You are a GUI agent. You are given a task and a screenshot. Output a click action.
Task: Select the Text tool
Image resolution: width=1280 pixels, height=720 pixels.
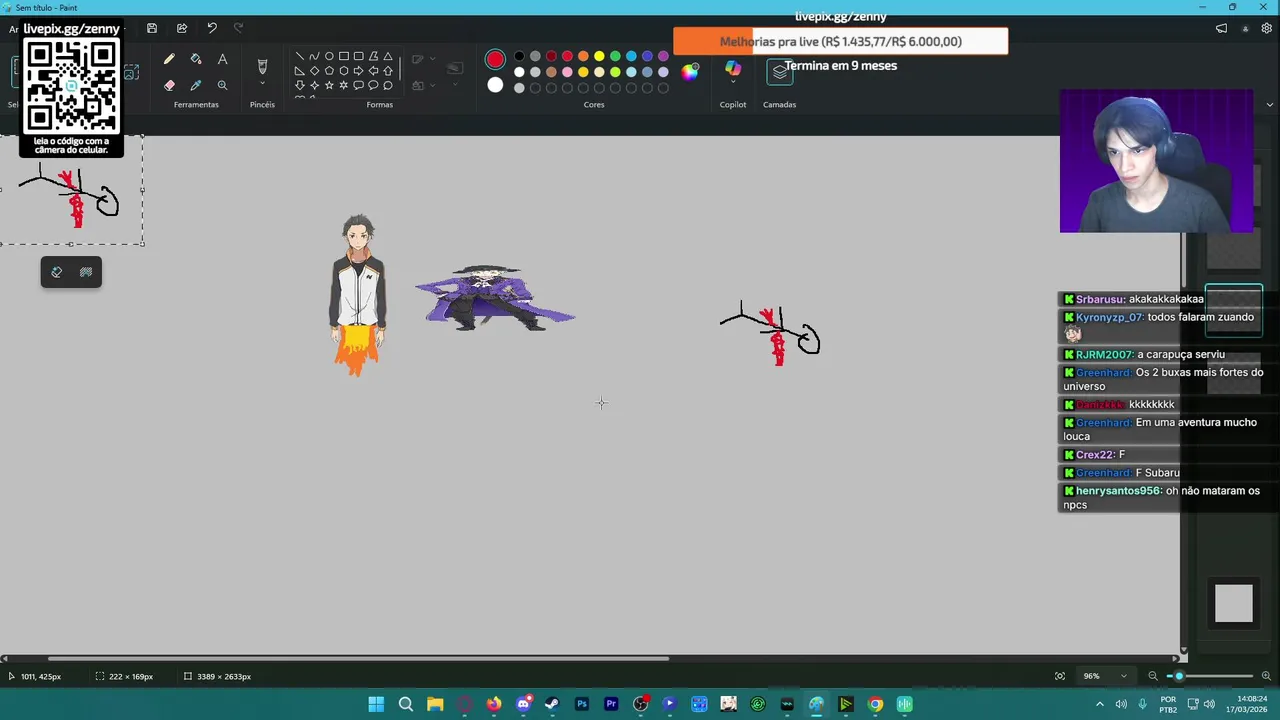tap(222, 60)
